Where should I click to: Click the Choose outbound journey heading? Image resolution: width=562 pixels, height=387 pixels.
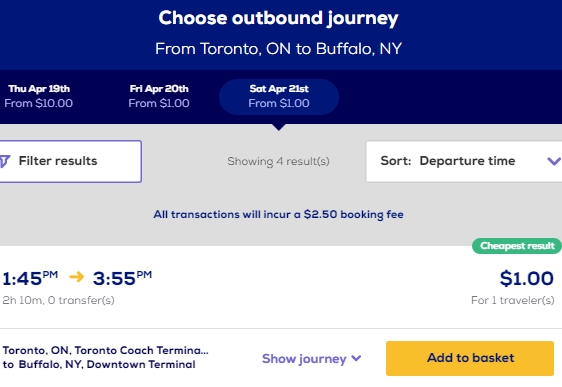[278, 18]
